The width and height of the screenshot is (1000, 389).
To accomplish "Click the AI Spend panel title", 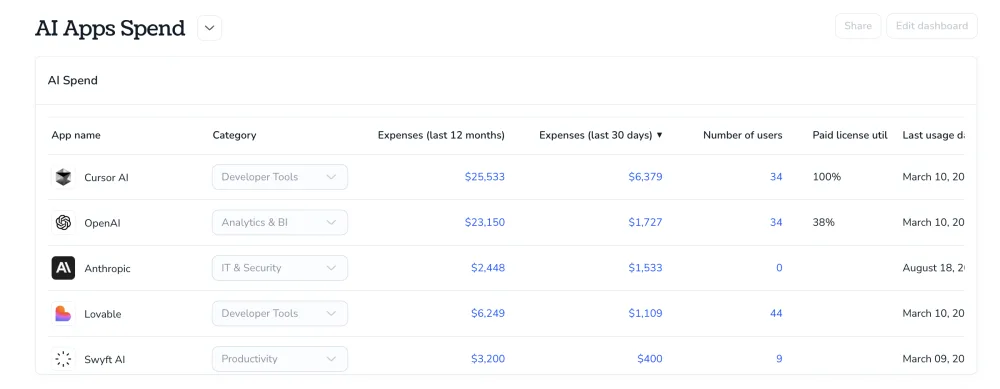I will pos(73,80).
